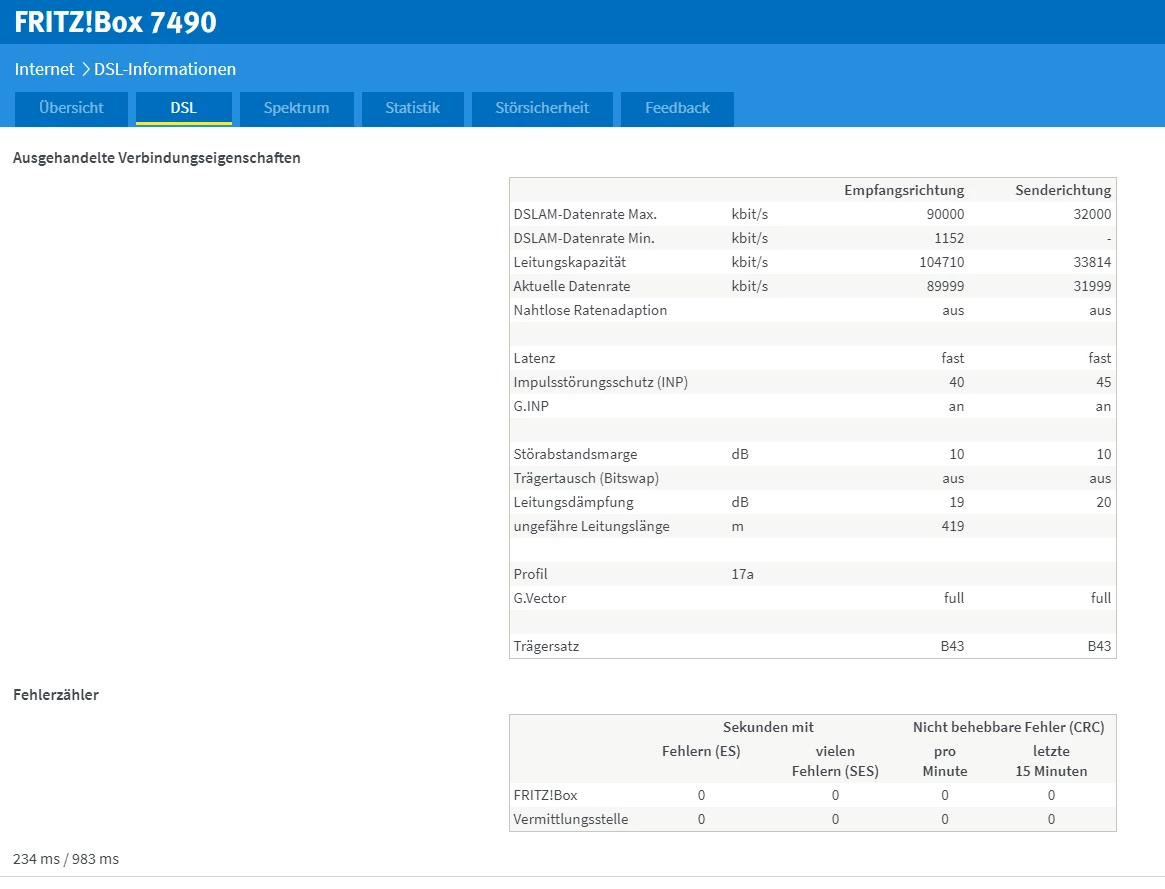Click the DSL-Informationen breadcrumb text
Screen dimensions: 1165x889
[165, 69]
